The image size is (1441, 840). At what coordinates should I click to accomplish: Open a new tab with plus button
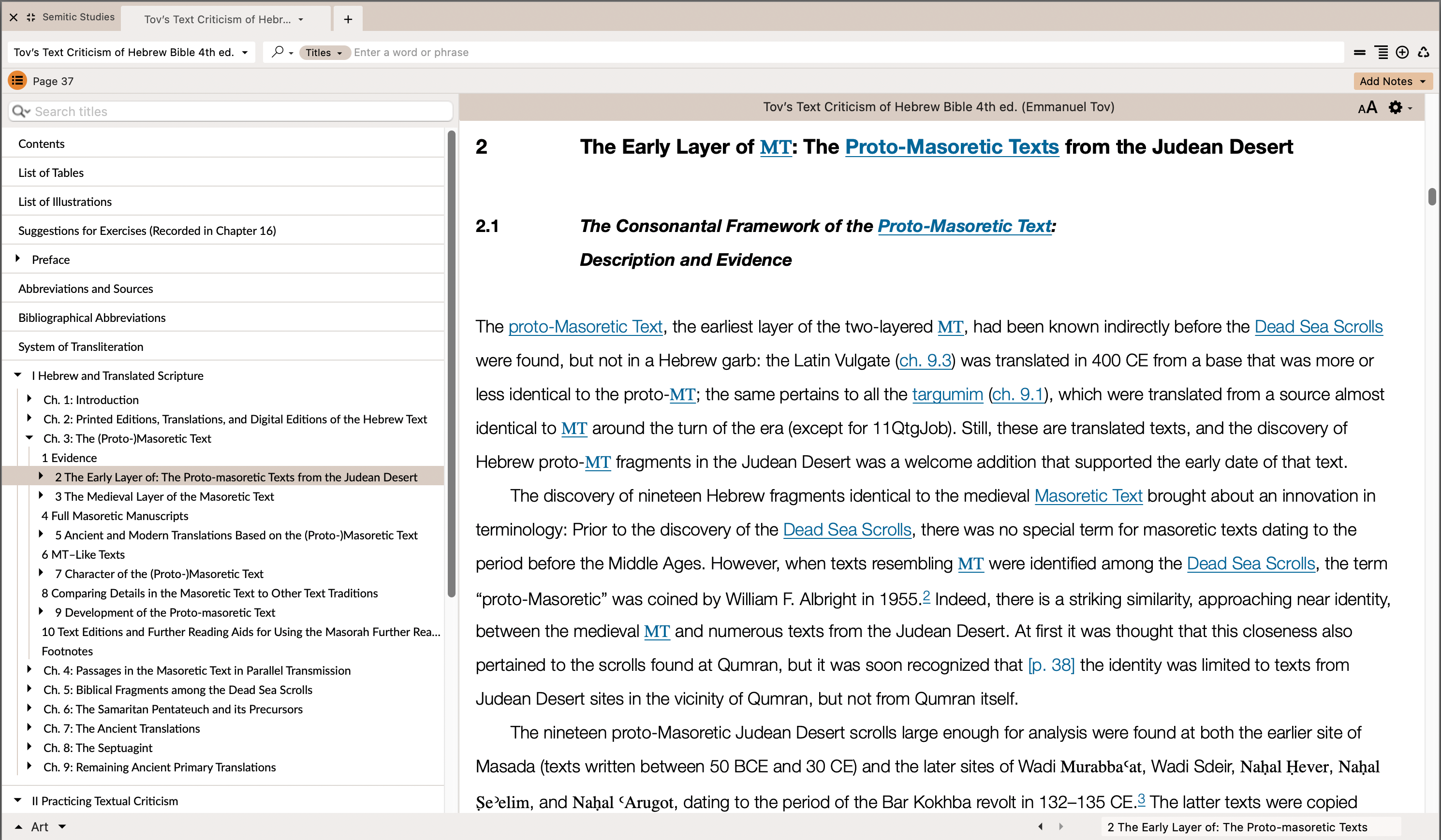[348, 19]
